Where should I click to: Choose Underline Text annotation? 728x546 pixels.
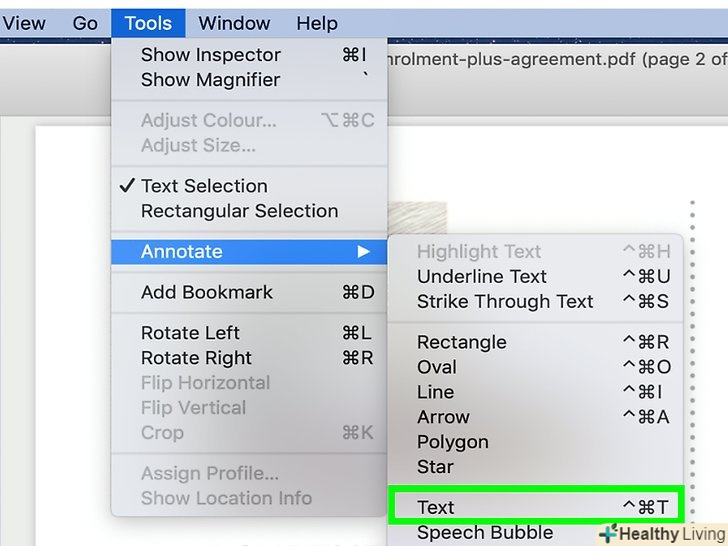[482, 277]
